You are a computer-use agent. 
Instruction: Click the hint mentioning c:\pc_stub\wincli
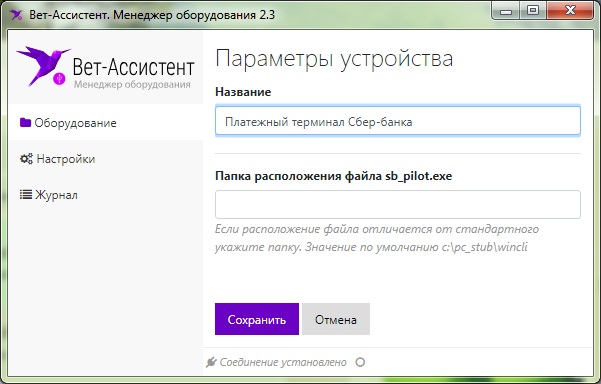(x=377, y=238)
